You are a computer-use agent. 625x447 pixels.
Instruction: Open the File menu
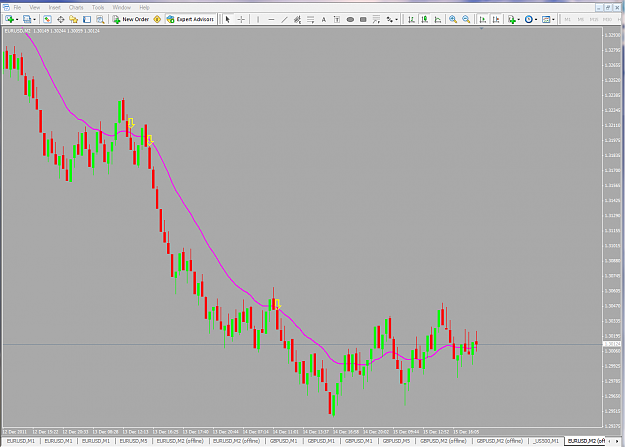tap(17, 7)
